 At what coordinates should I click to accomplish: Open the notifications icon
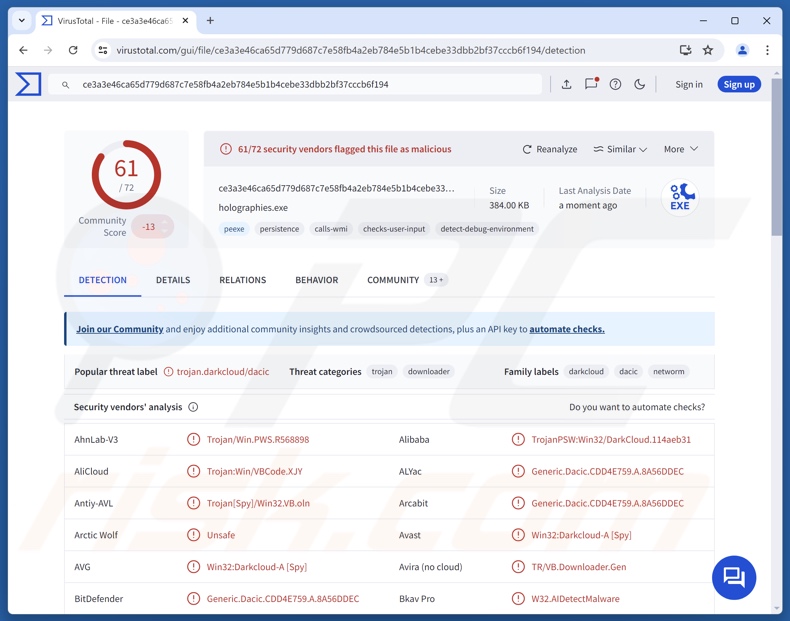[x=591, y=85]
